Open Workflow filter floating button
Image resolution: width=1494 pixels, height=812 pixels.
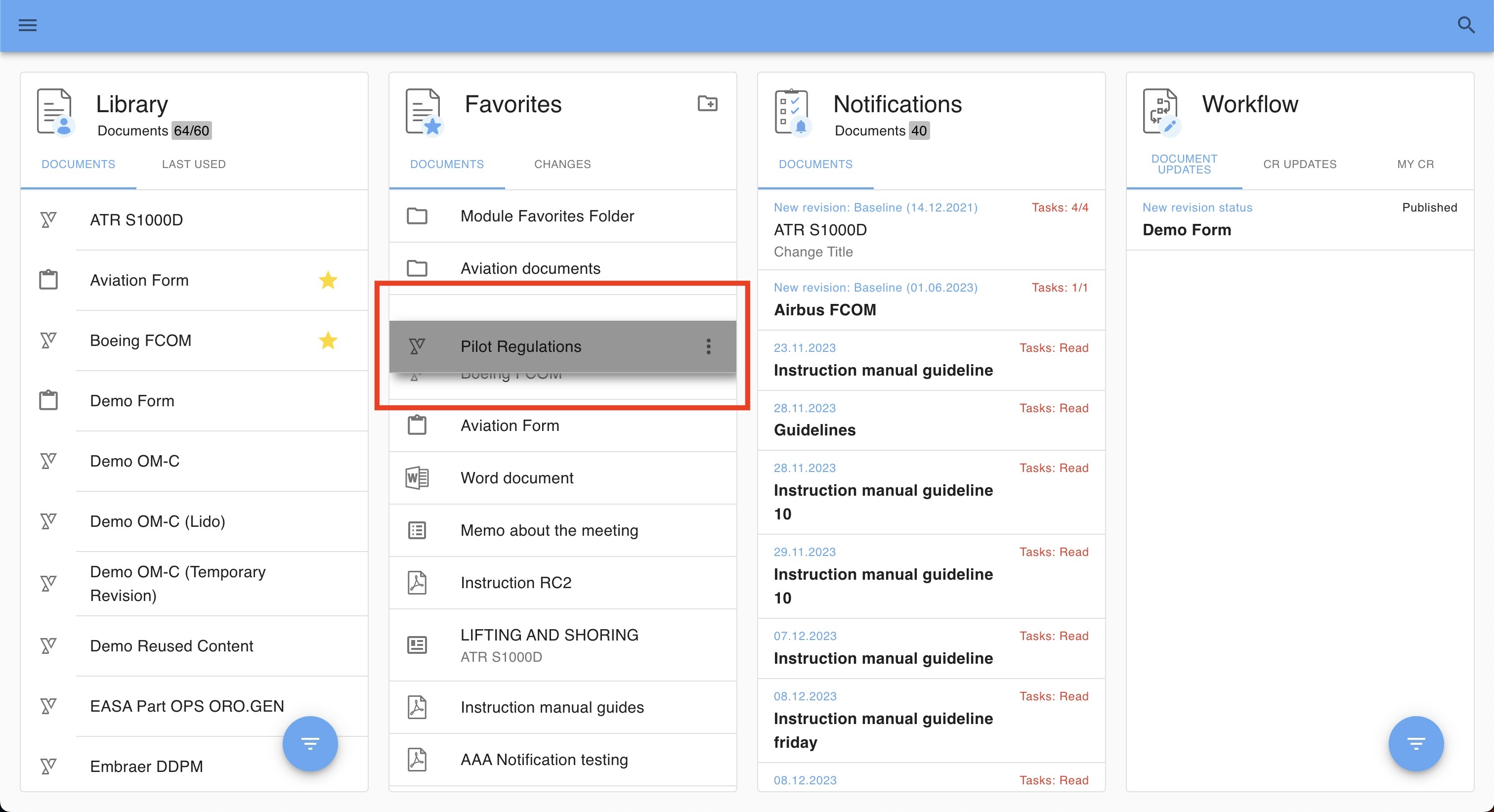pos(1415,744)
